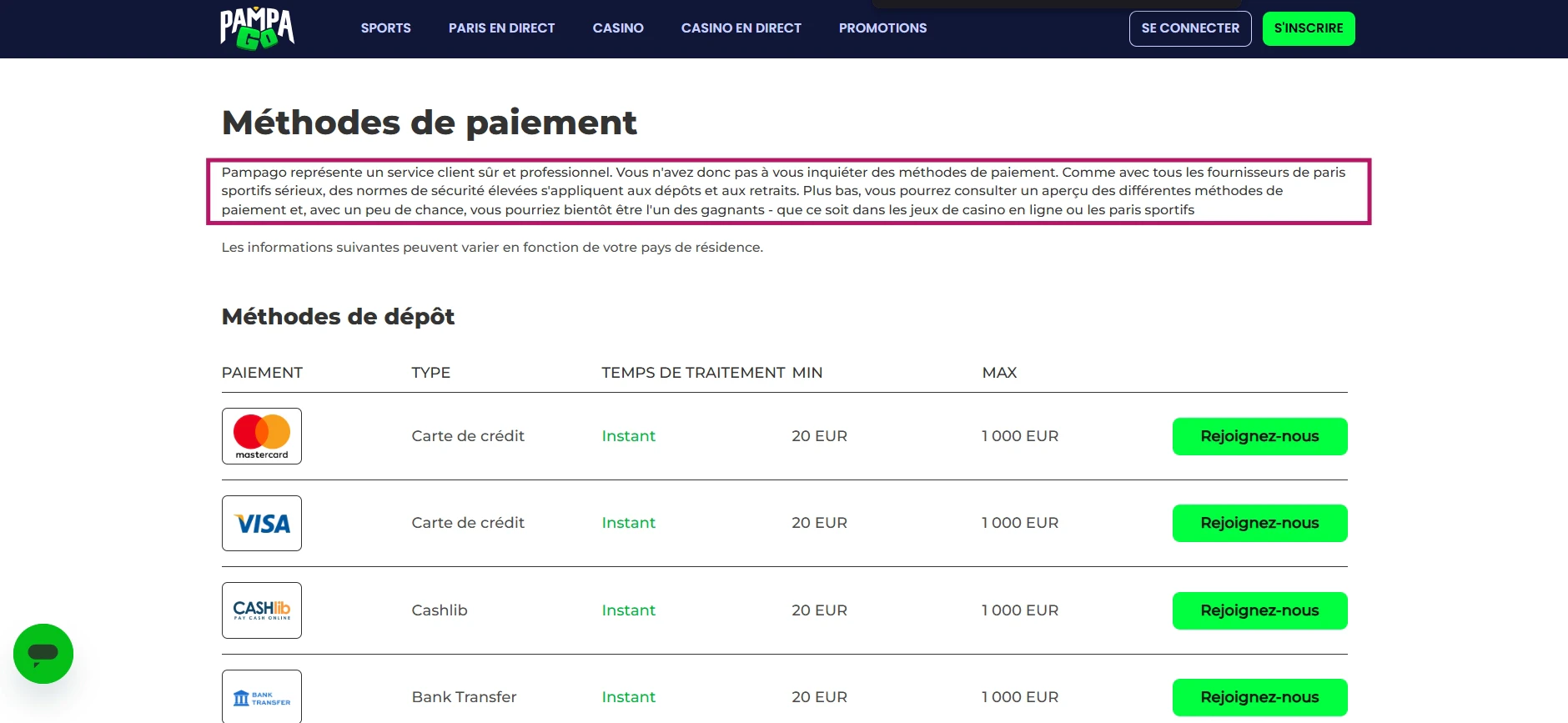Click the TYPE column header
This screenshot has width=1568, height=723.
(431, 373)
